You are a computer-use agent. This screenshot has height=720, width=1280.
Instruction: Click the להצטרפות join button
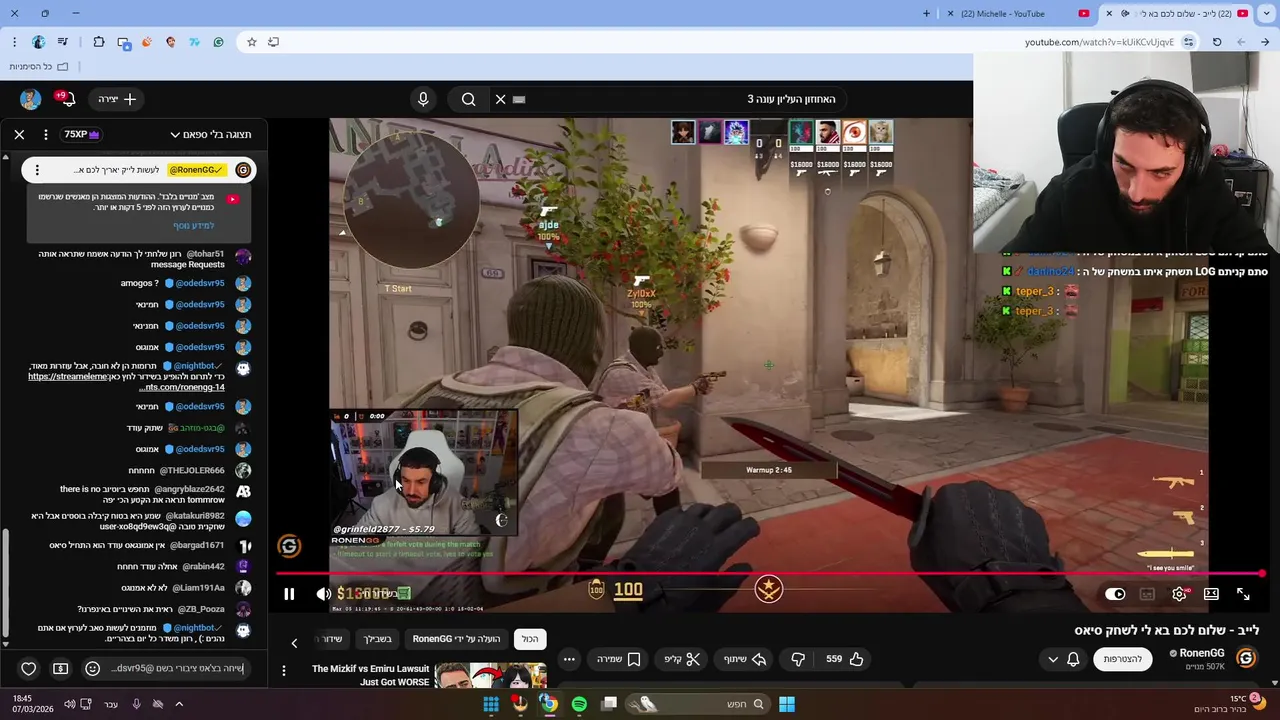1123,659
